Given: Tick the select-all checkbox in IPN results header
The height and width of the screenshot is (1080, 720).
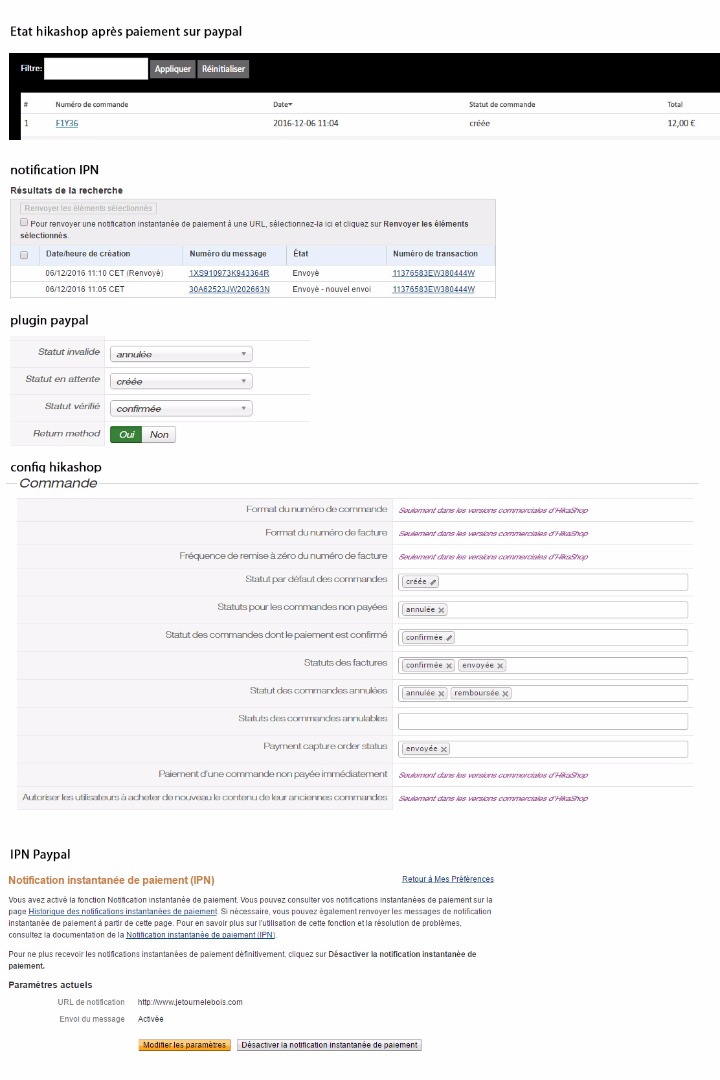Looking at the screenshot, I should pos(24,254).
